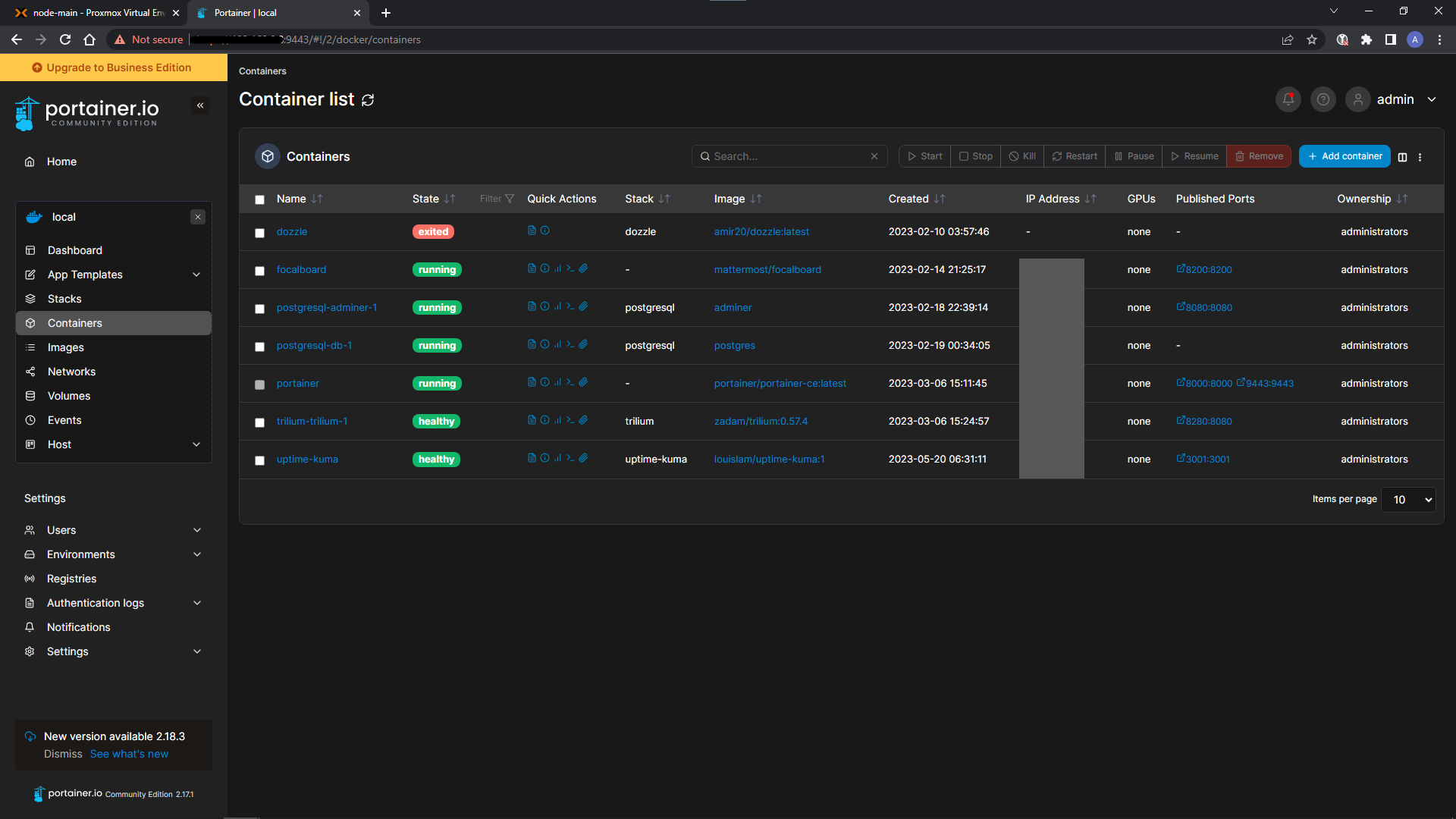The width and height of the screenshot is (1456, 819).
Task: Open Images in sidebar
Action: coord(114,347)
